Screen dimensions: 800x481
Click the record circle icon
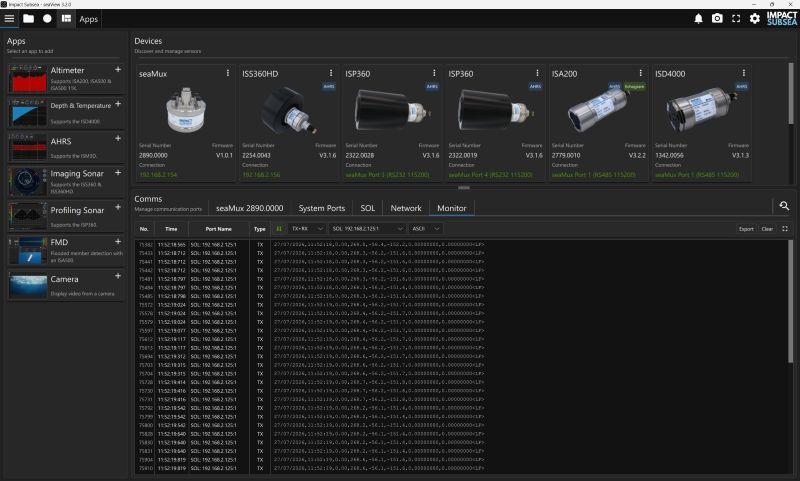click(47, 19)
